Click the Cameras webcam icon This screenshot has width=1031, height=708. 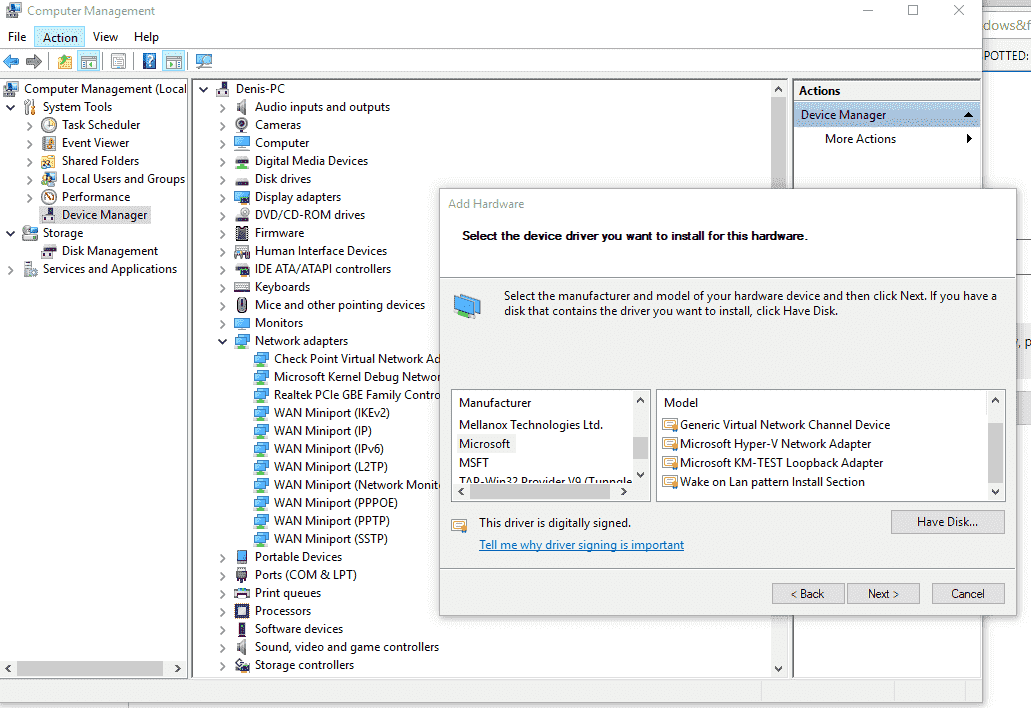[242, 125]
